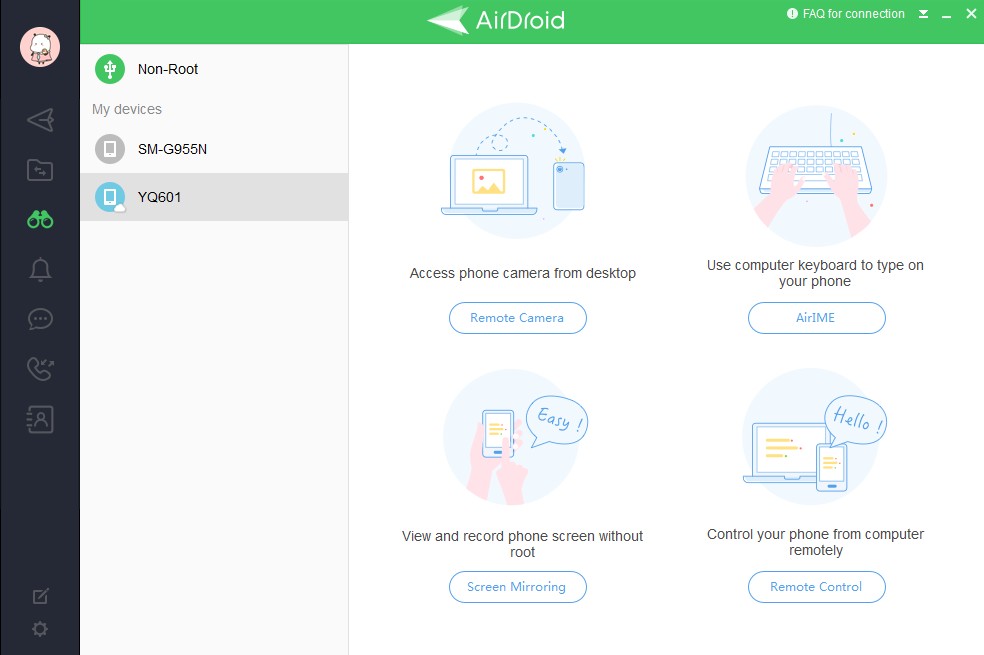Open your profile by clicking the avatar
Viewport: 984px width, 655px height.
39,47
